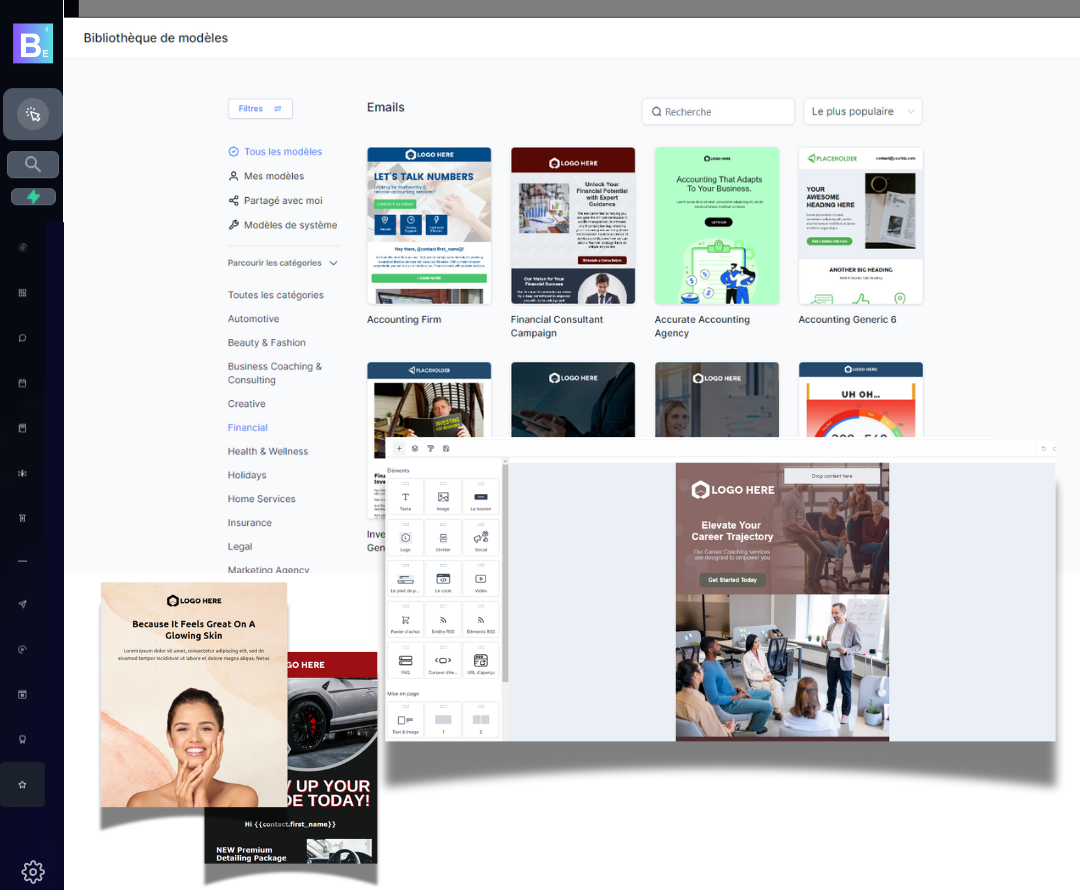Choose the Home Services category
The image size is (1080, 890).
click(262, 499)
